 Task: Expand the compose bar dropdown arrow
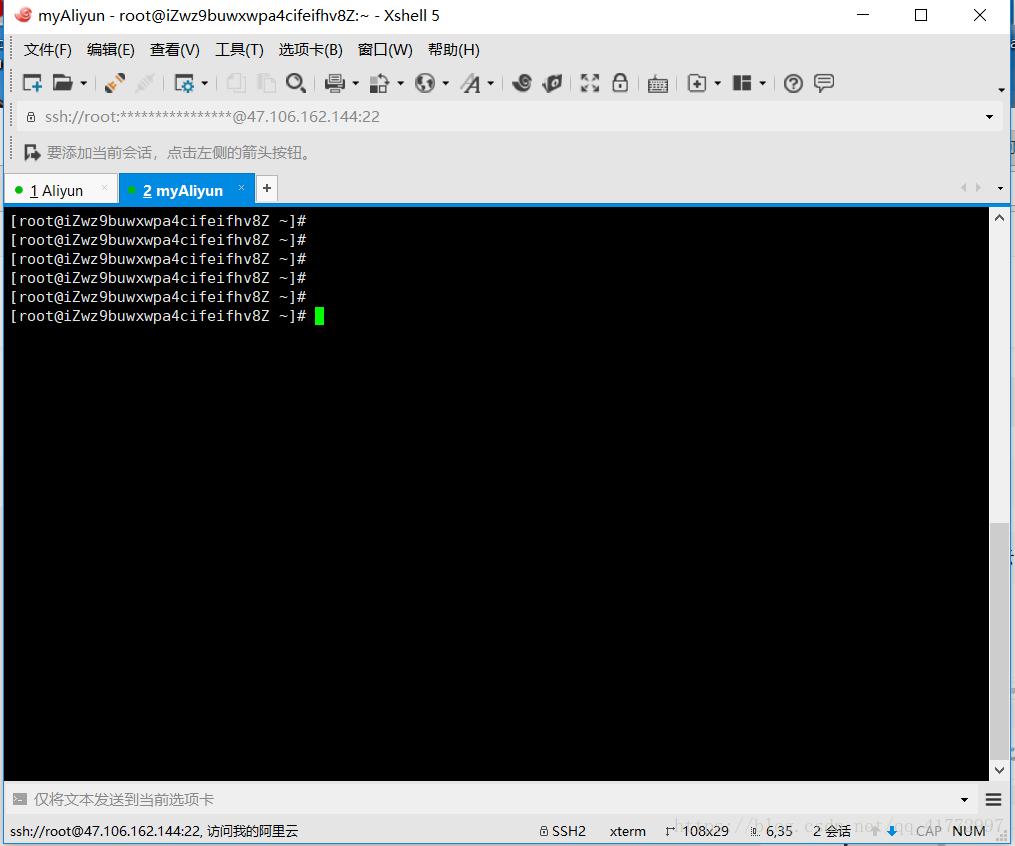(x=965, y=800)
